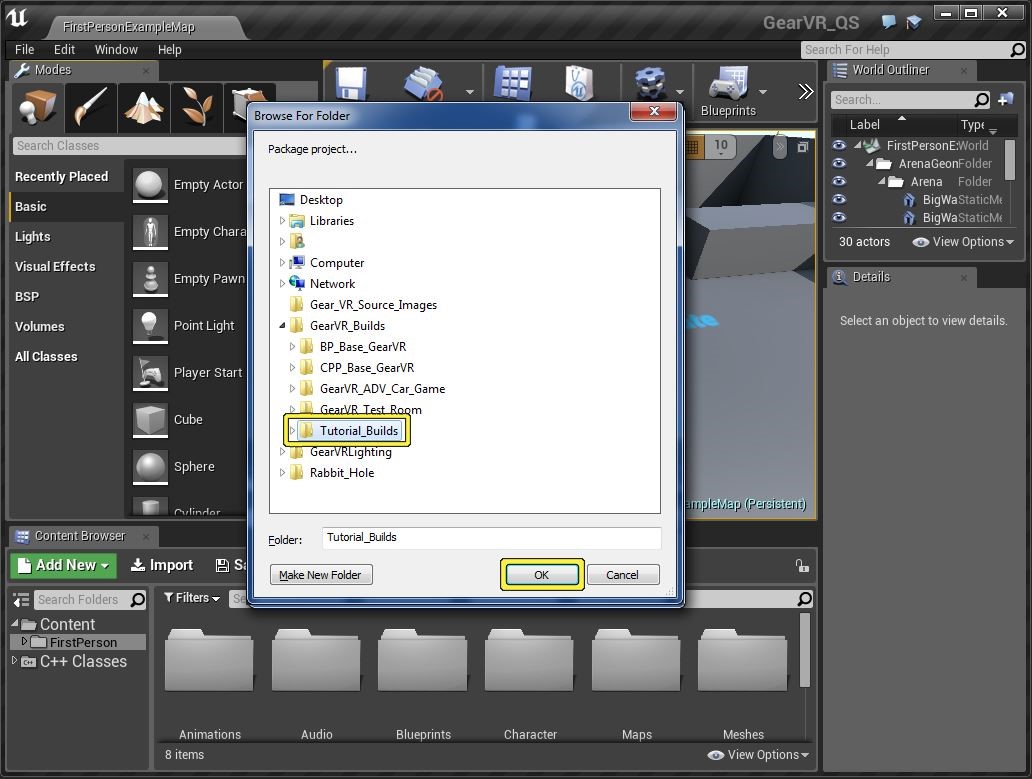Toggle visibility of Arena folder row
This screenshot has width=1032, height=779.
click(x=838, y=182)
